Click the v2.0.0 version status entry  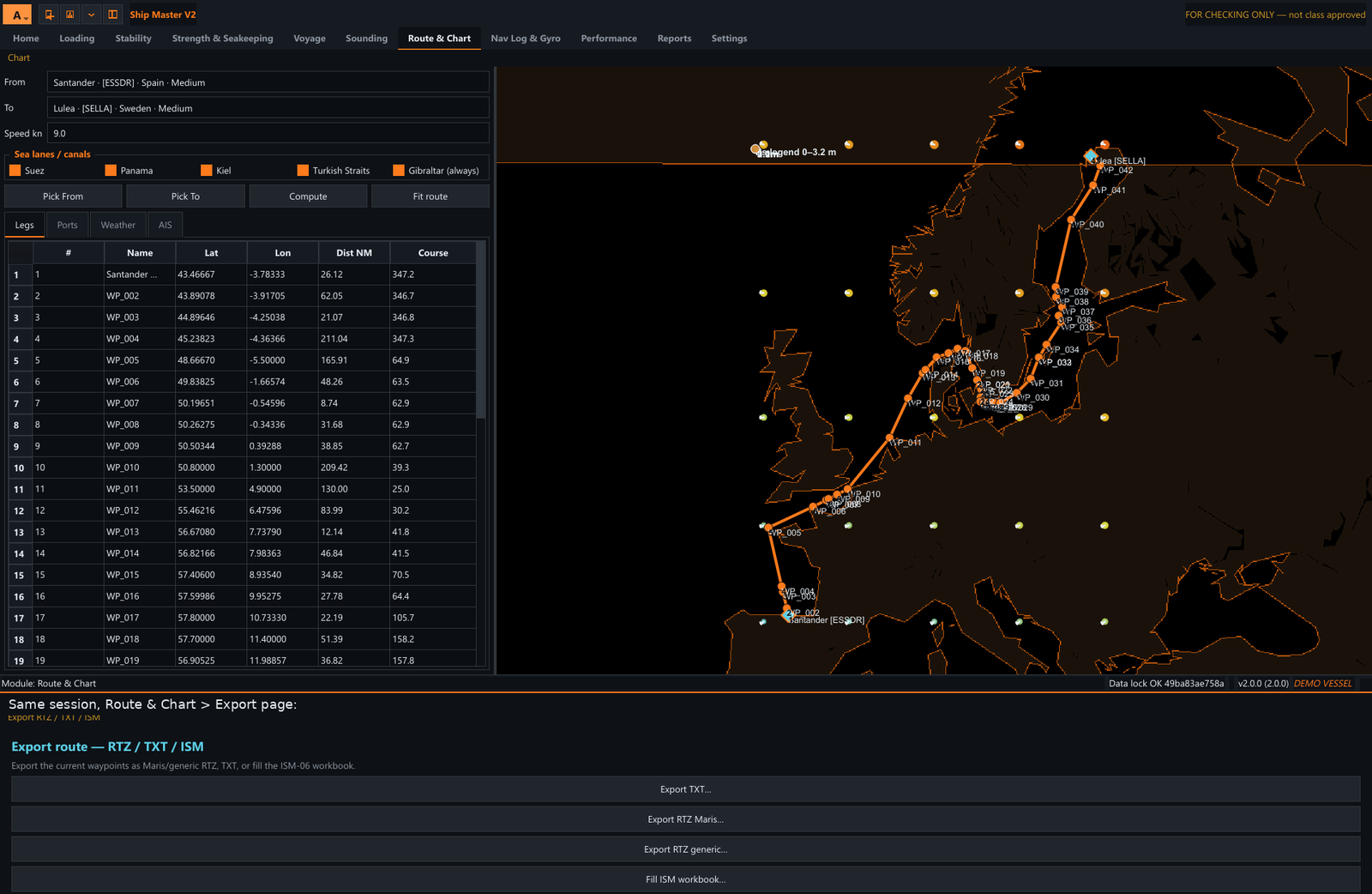pyautogui.click(x=1263, y=684)
